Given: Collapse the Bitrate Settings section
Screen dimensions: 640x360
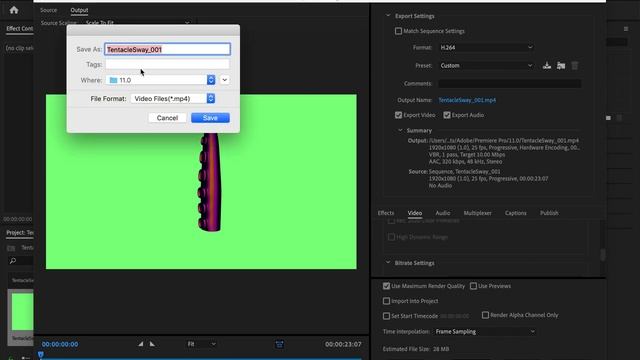Looking at the screenshot, I should coord(388,263).
